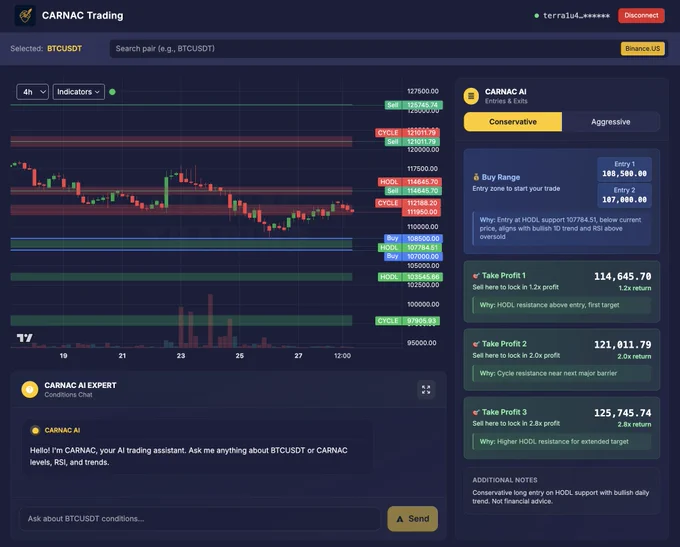This screenshot has width=680, height=547.
Task: Click the 2.8x return label
Action: point(634,425)
